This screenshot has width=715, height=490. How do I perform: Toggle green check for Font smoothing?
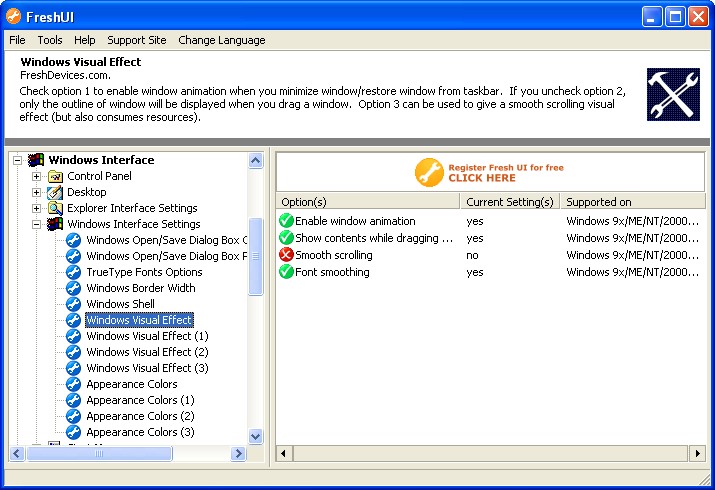pos(286,272)
